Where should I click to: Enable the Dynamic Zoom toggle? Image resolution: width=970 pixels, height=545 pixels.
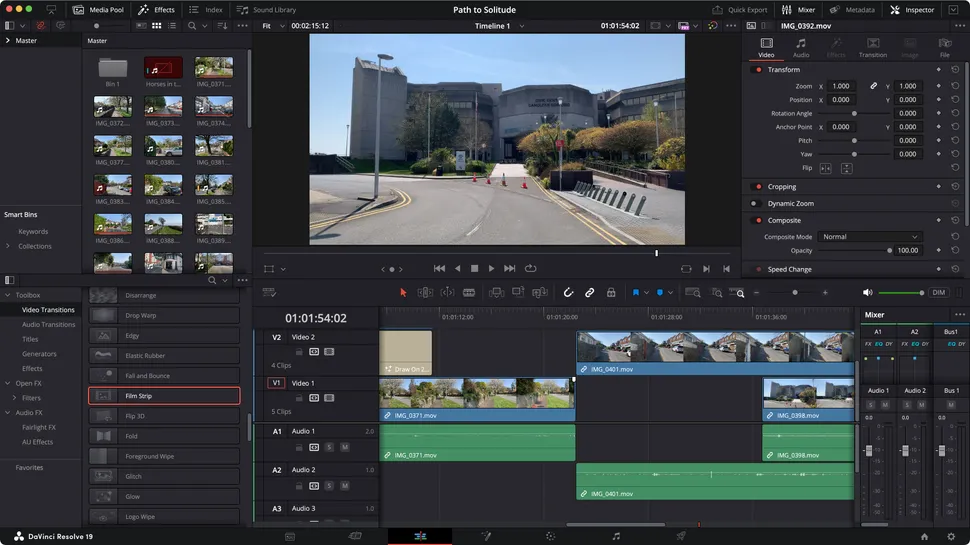758,203
